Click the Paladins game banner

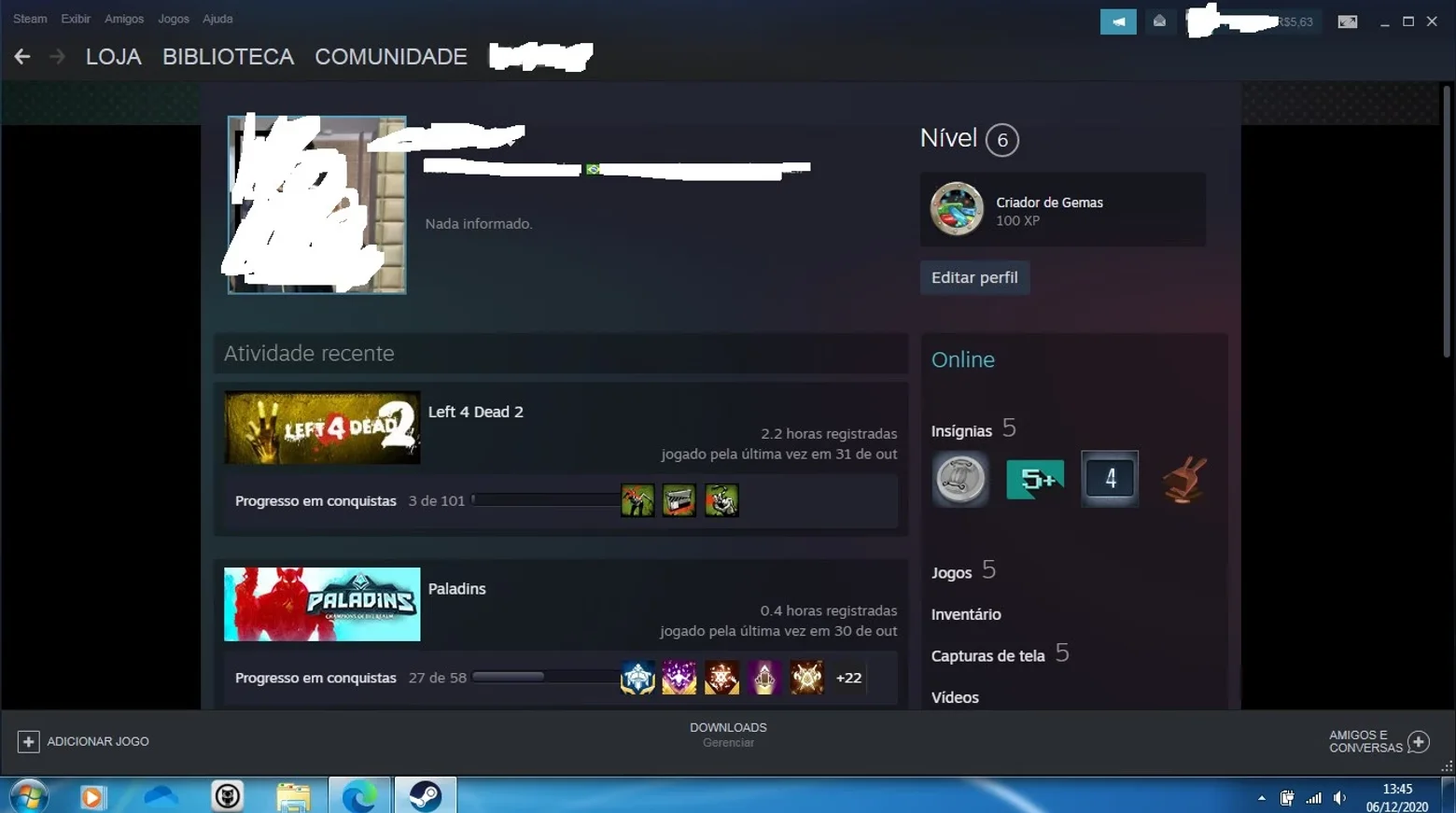point(322,604)
